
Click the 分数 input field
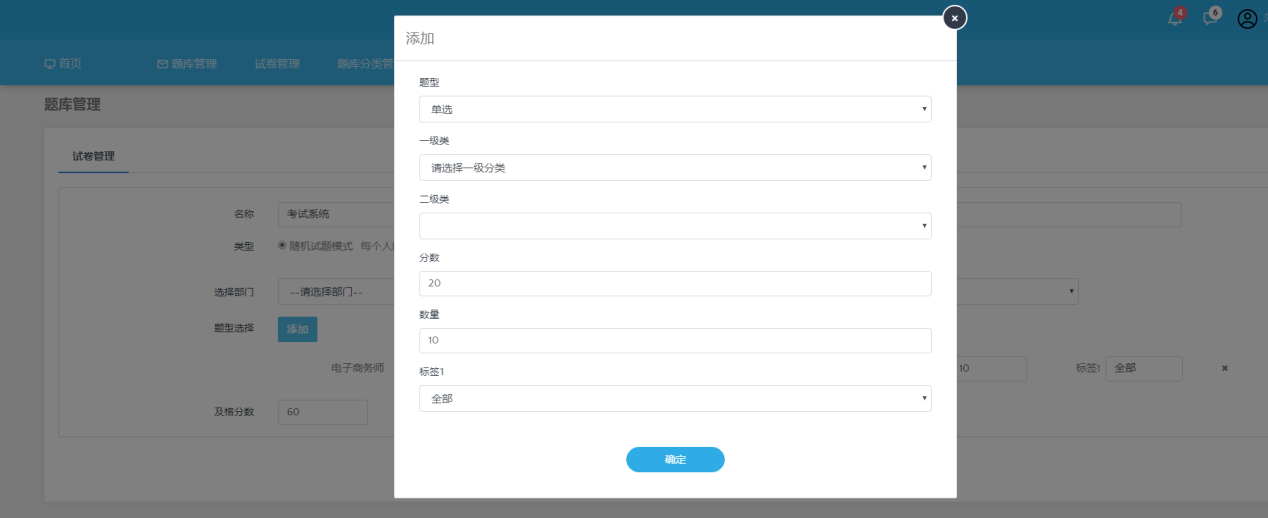tap(675, 283)
